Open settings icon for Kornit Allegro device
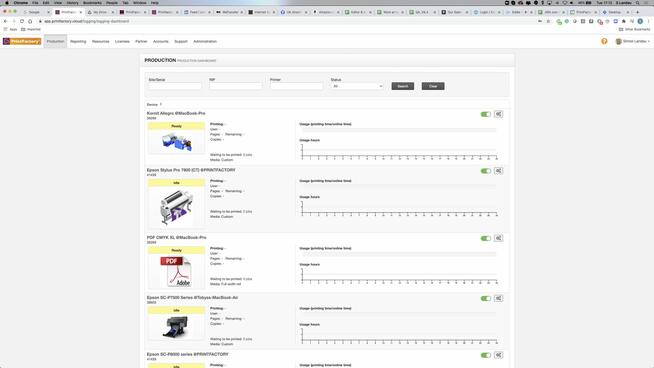The height and width of the screenshot is (368, 654). pos(498,114)
